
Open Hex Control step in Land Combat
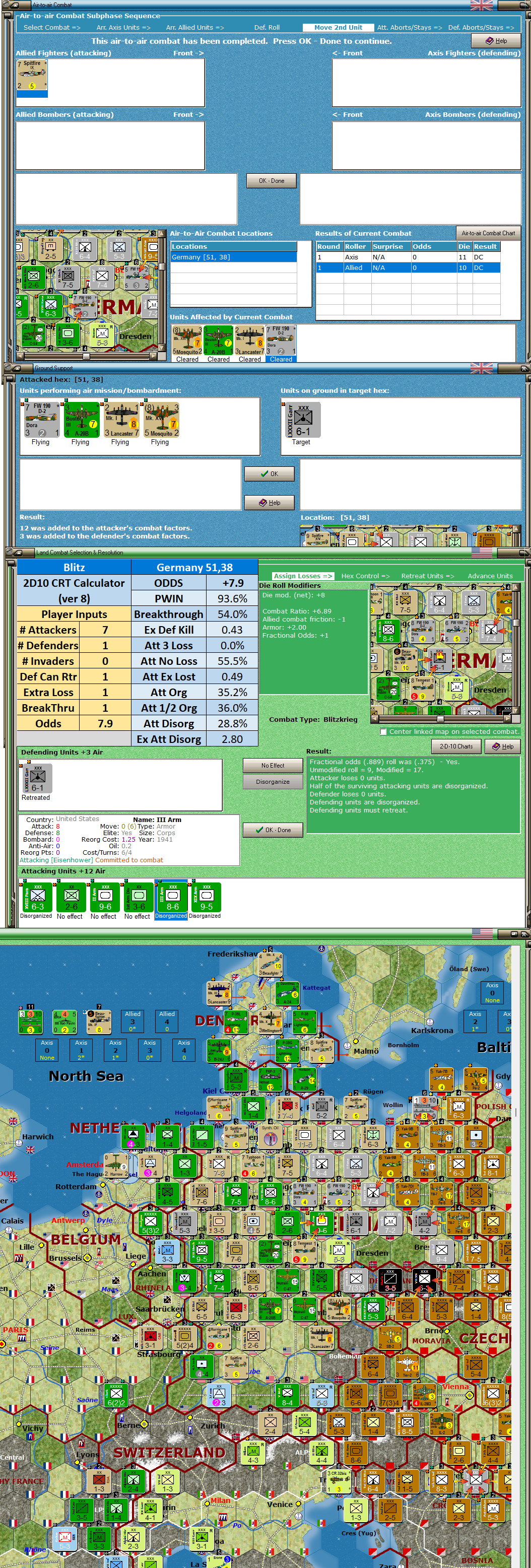click(x=365, y=576)
